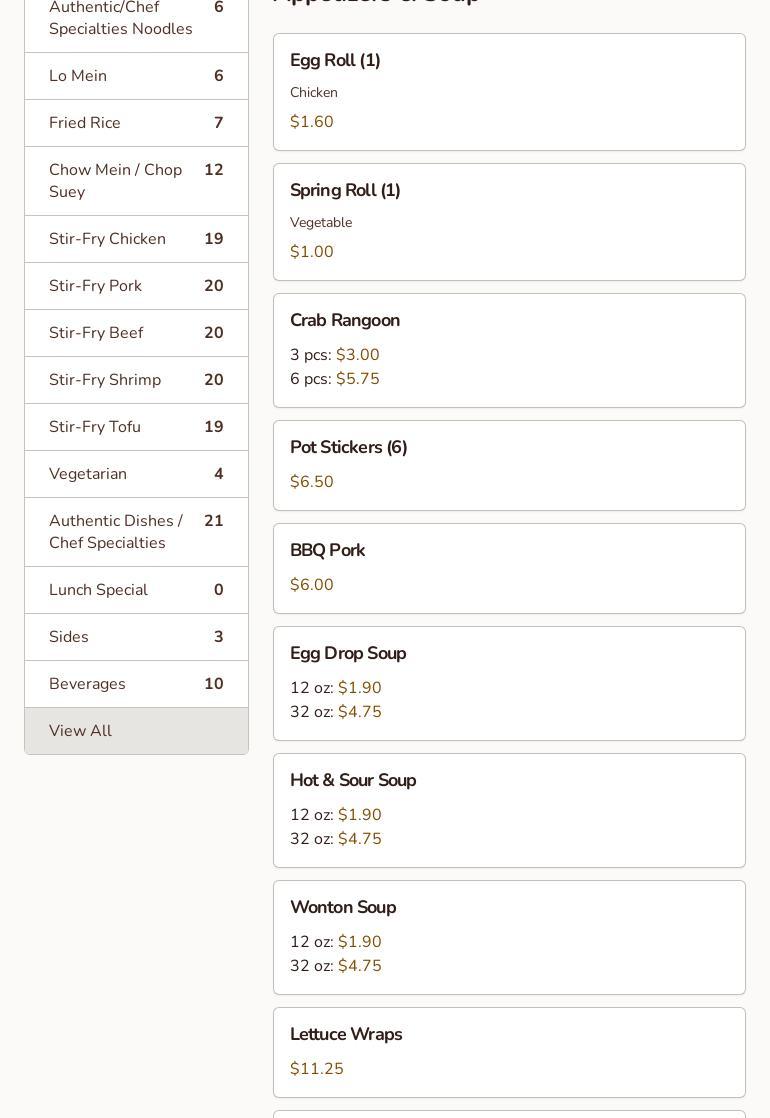This screenshot has height=1118, width=770.
Task: Select the Egg Roll menu item
Action: tap(509, 92)
